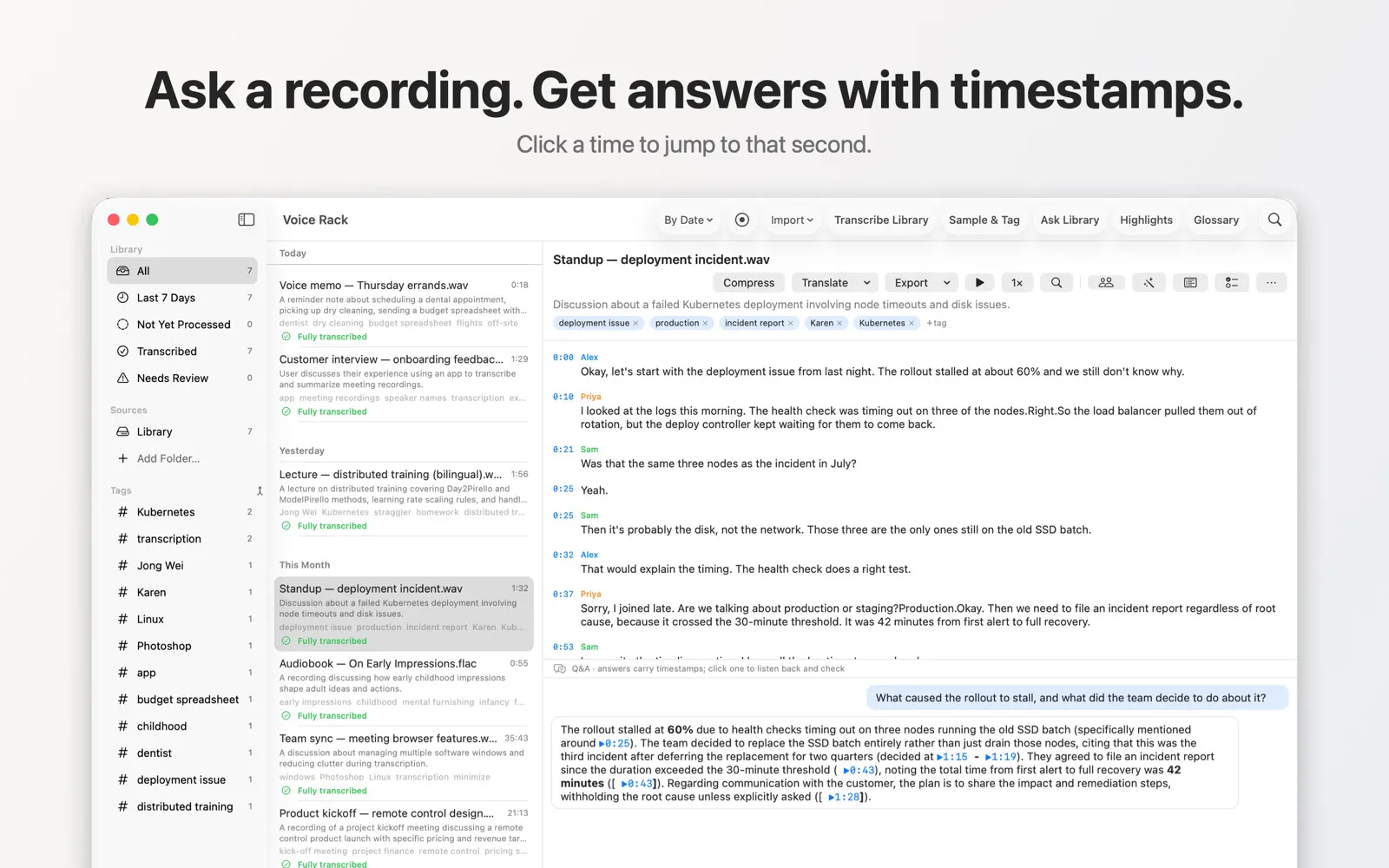Add a new tag with +tag
The width and height of the screenshot is (1389, 868).
click(937, 323)
